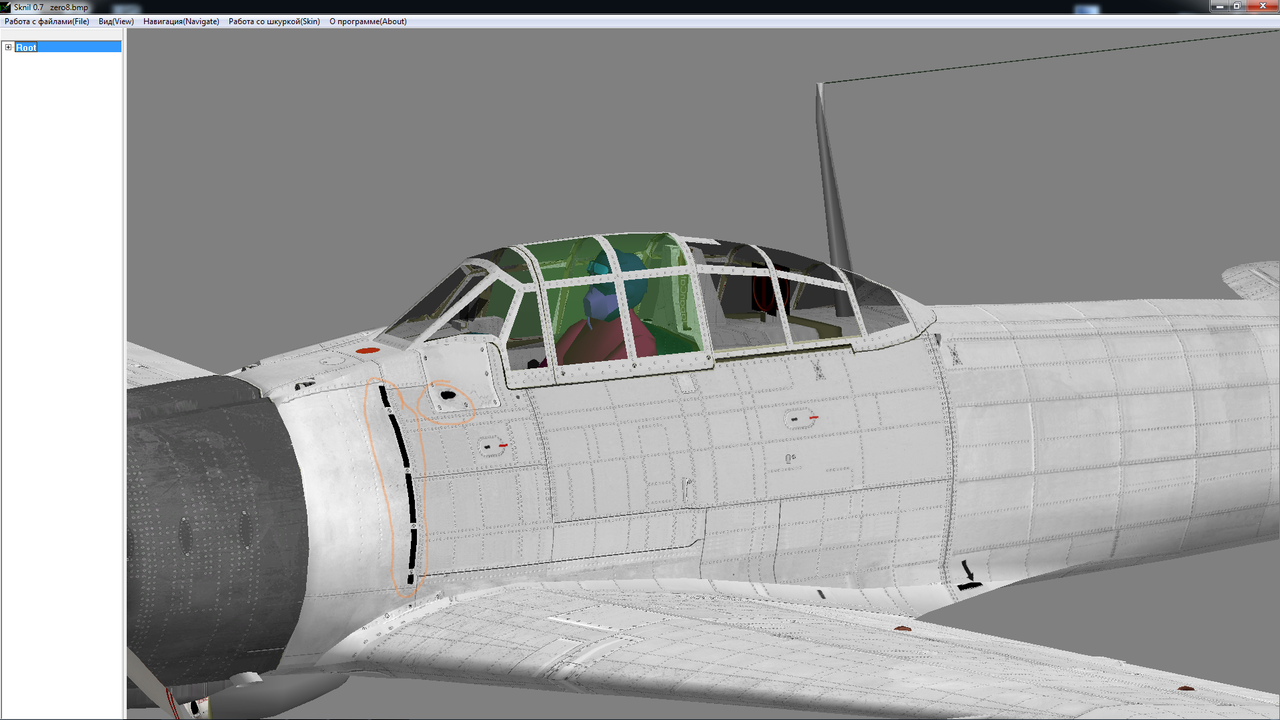Screen dimensions: 1280x720
Task: Select the Root item in the tree
Action: [x=26, y=47]
